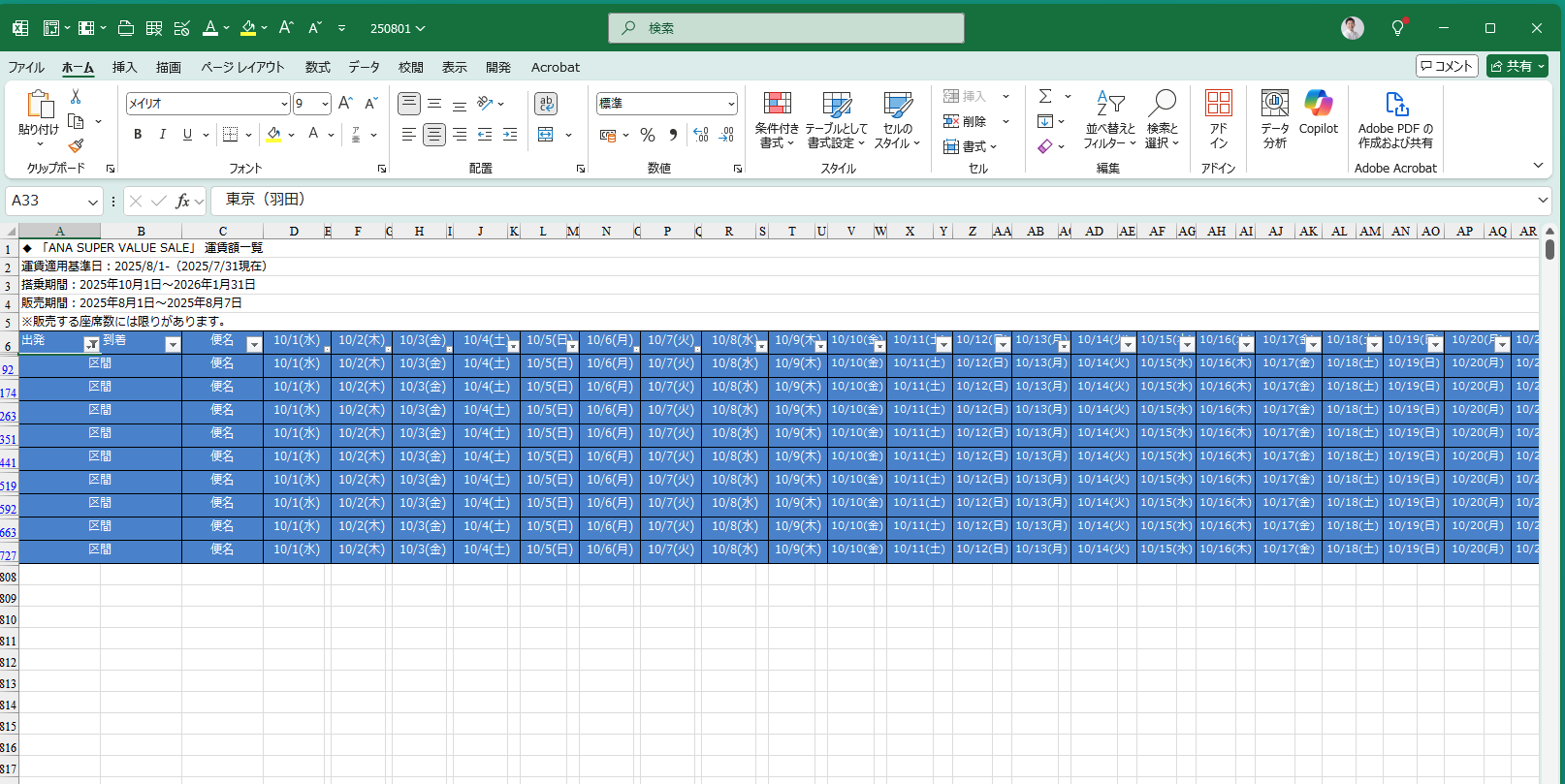Open the 到着 column filter dropdown
The image size is (1565, 784).
point(173,345)
